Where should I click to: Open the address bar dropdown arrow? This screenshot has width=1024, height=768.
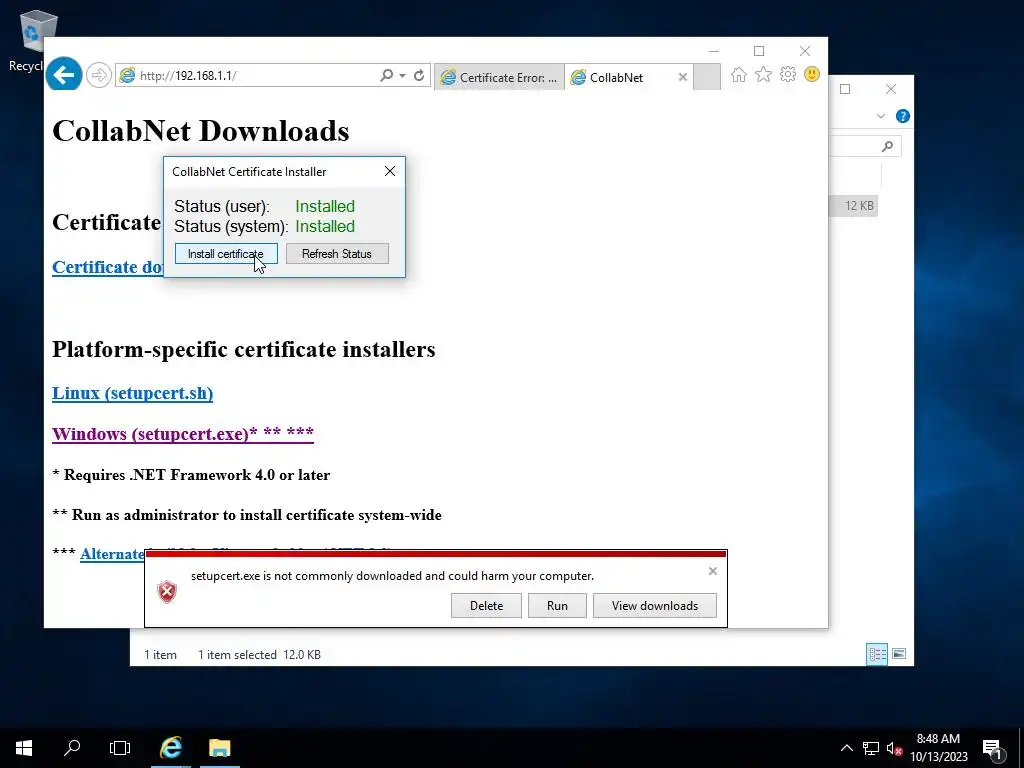click(402, 76)
